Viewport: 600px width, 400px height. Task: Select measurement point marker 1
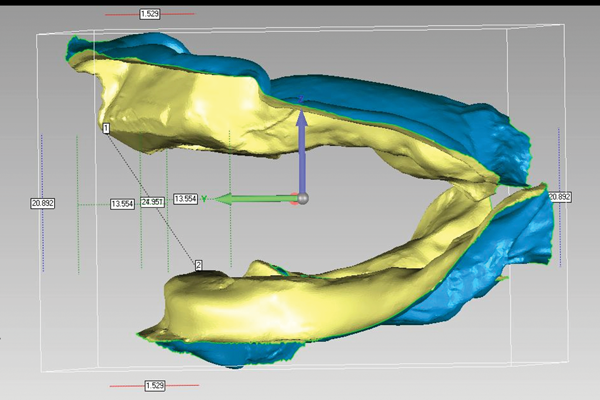tap(105, 129)
